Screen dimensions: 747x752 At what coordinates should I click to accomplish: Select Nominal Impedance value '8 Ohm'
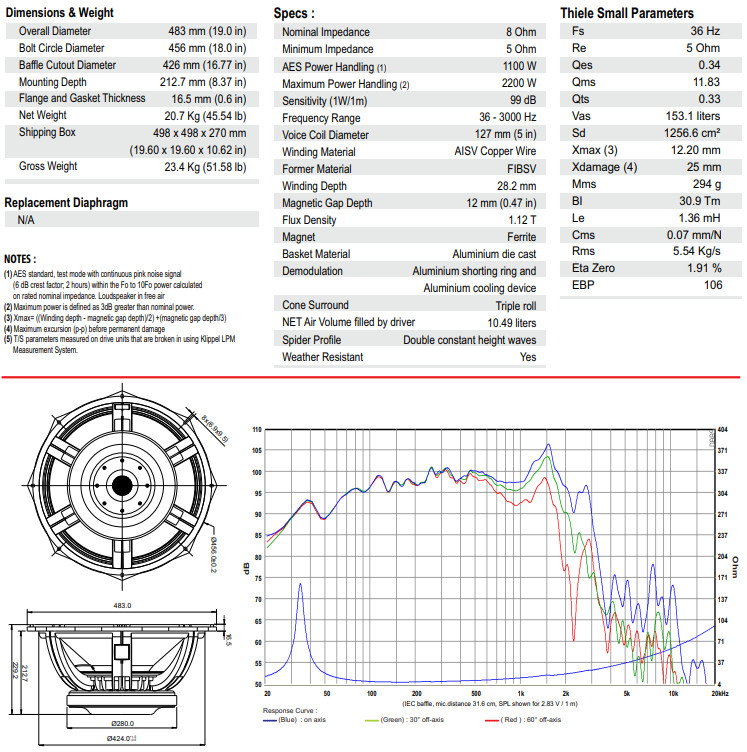click(x=521, y=32)
